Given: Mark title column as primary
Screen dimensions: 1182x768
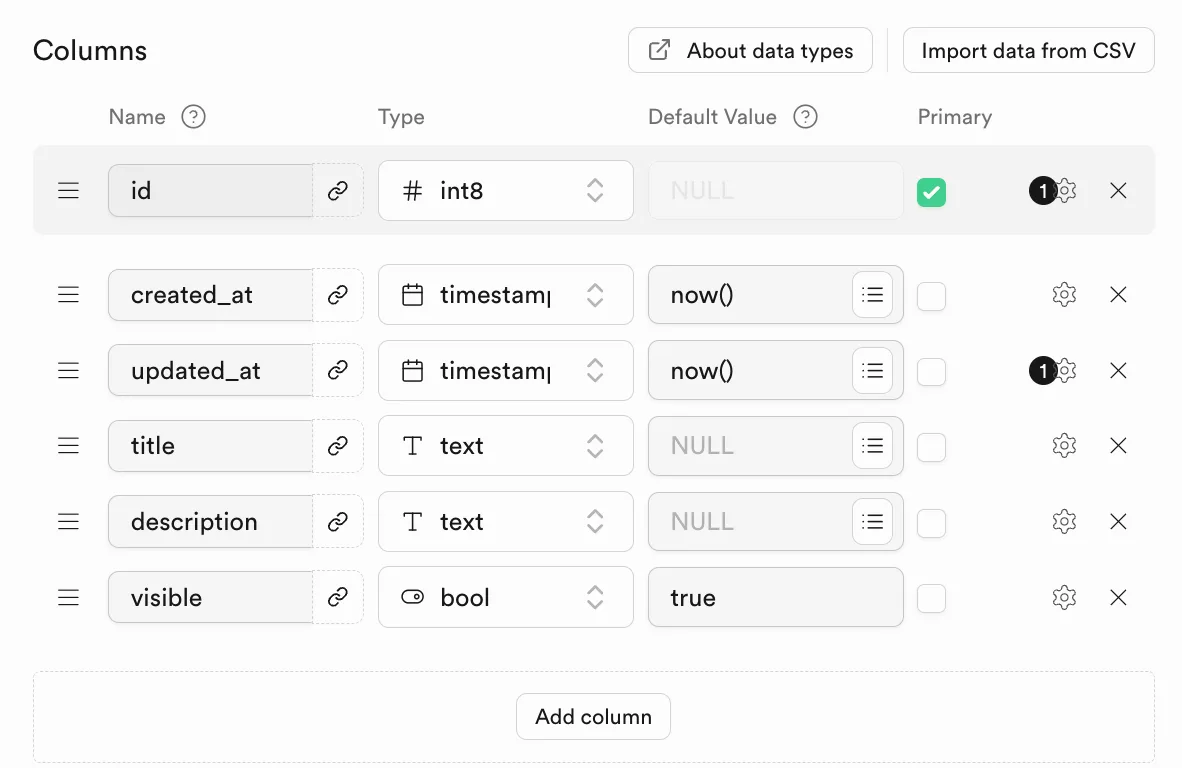Looking at the screenshot, I should (x=931, y=447).
